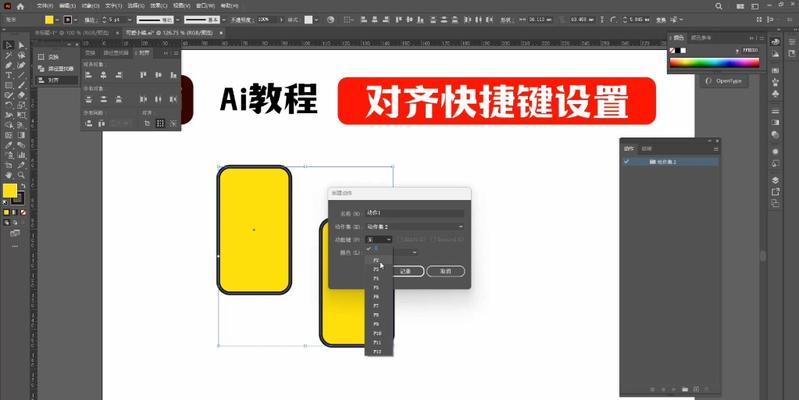Select F5 from the function key list
The image size is (799, 400).
click(377, 287)
